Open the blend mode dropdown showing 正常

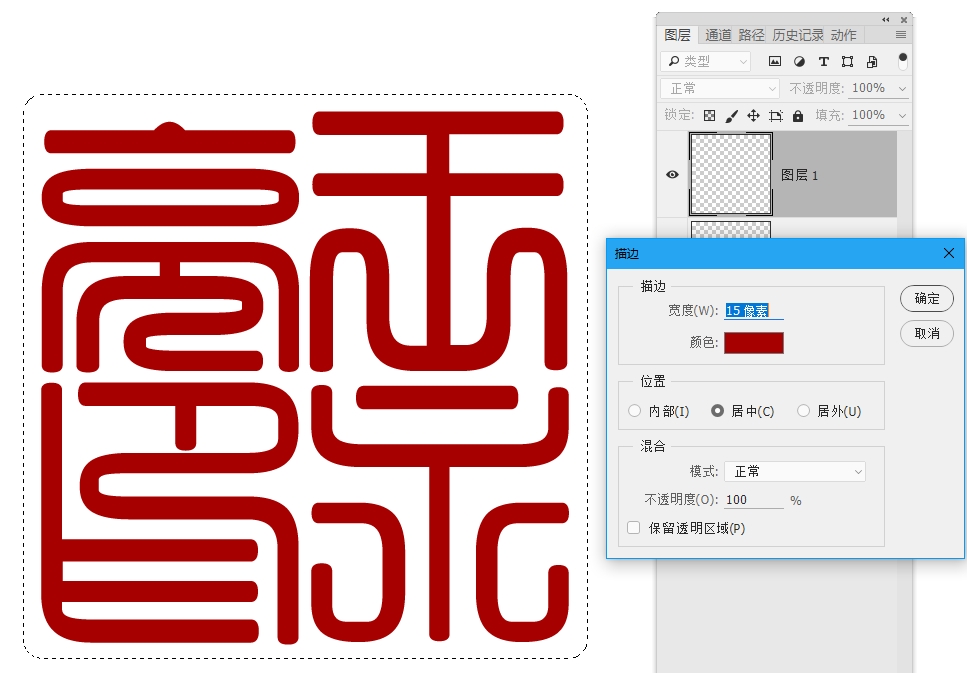[x=718, y=88]
